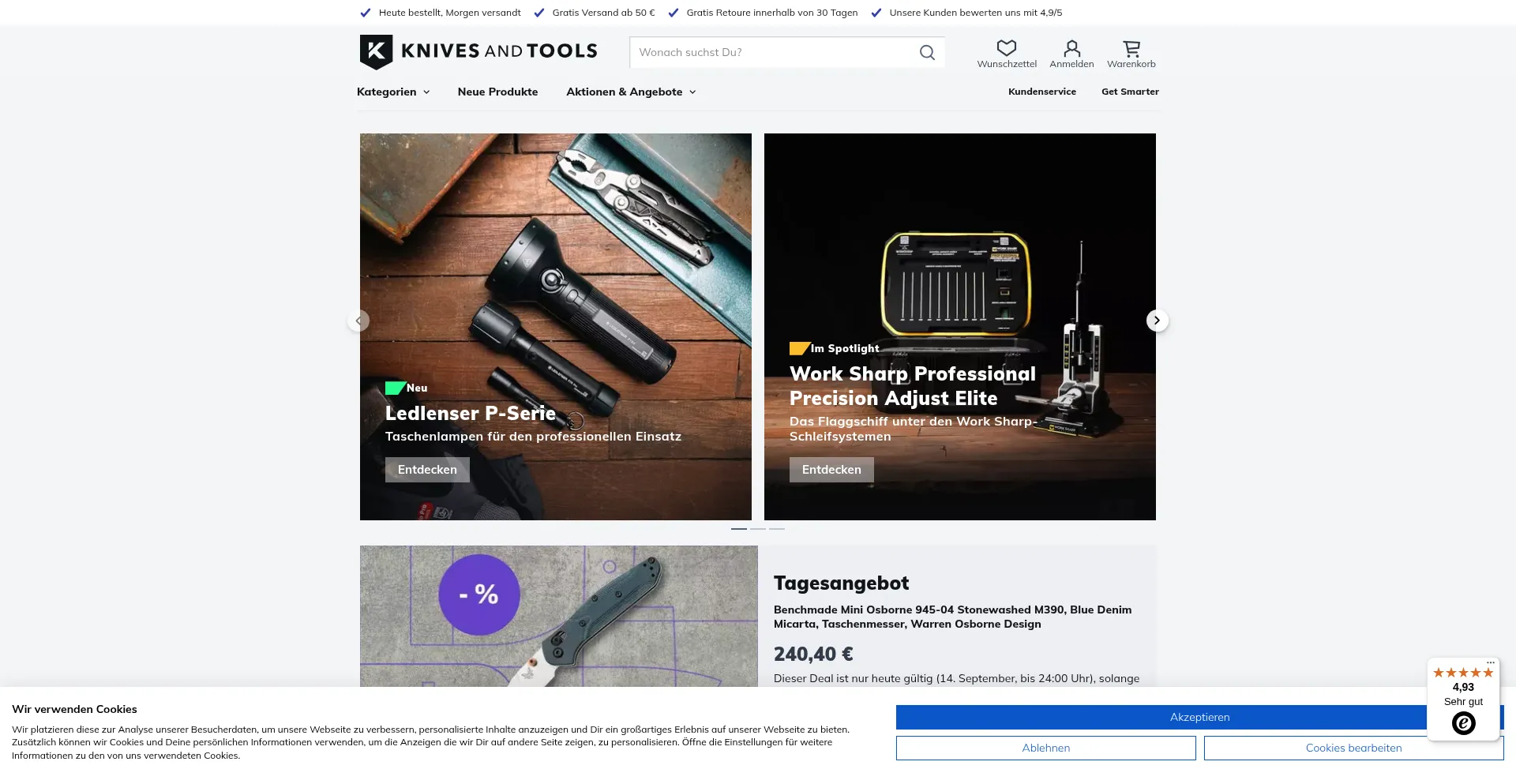Click 'Heute bestellt, Morgen versandt' text

[x=449, y=13]
